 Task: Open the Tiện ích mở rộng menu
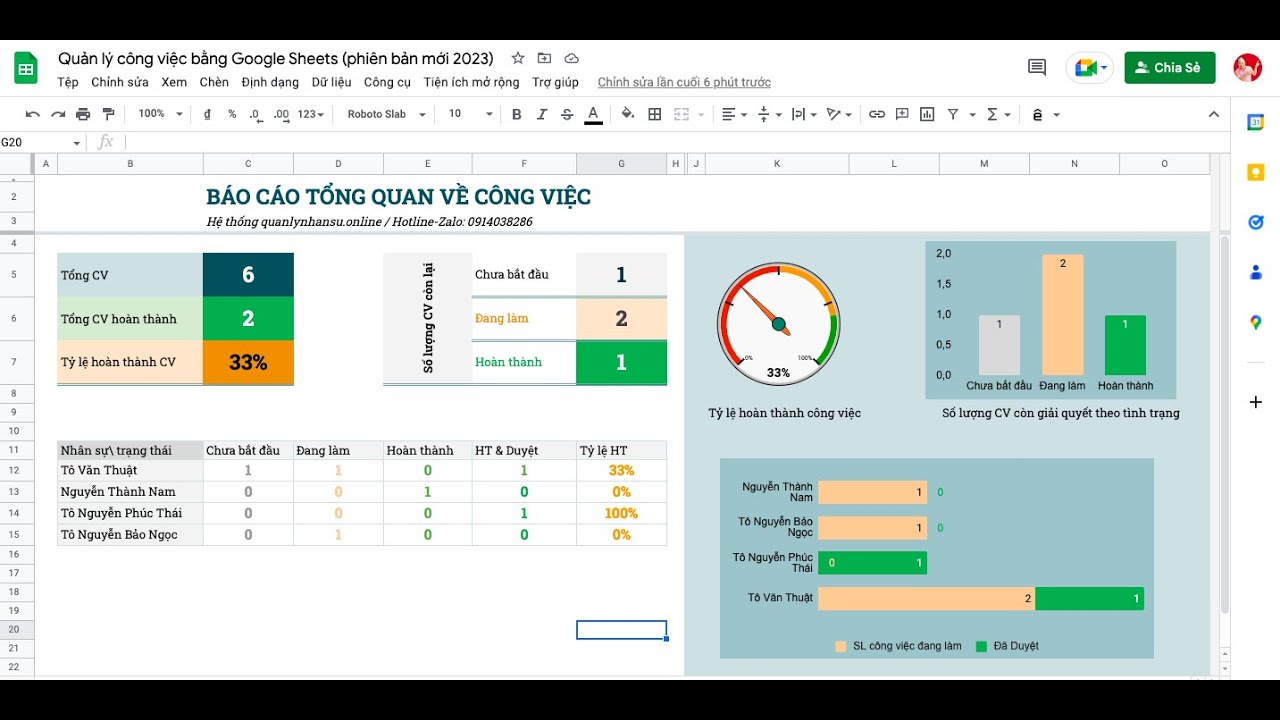(471, 82)
